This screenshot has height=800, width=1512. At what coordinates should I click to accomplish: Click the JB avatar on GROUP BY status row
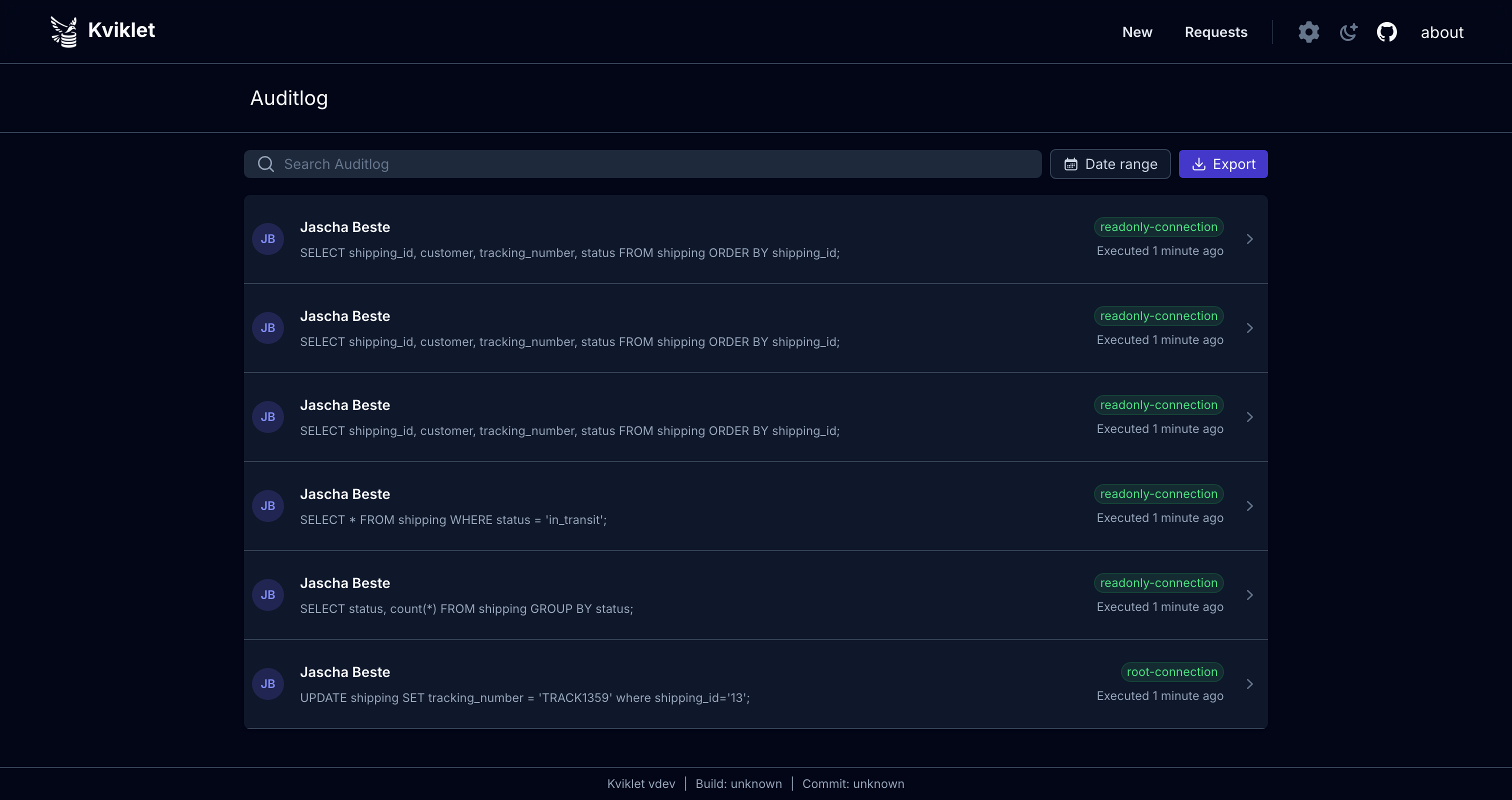267,594
